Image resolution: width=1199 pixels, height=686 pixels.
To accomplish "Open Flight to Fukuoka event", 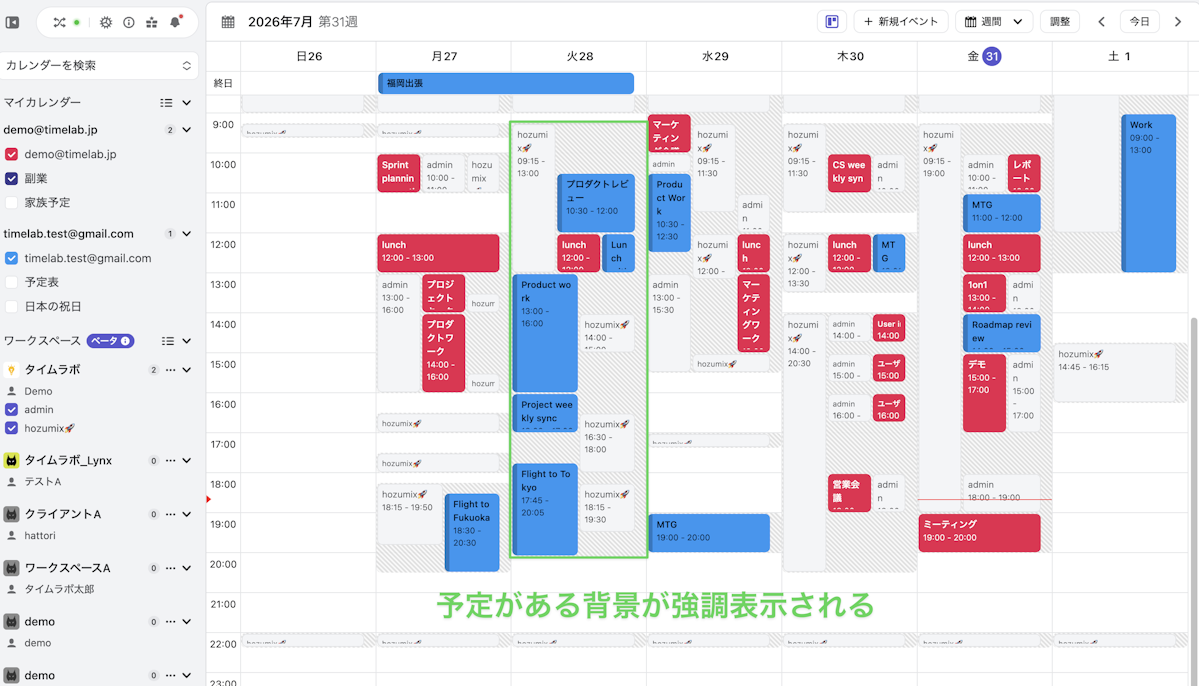I will pyautogui.click(x=472, y=532).
